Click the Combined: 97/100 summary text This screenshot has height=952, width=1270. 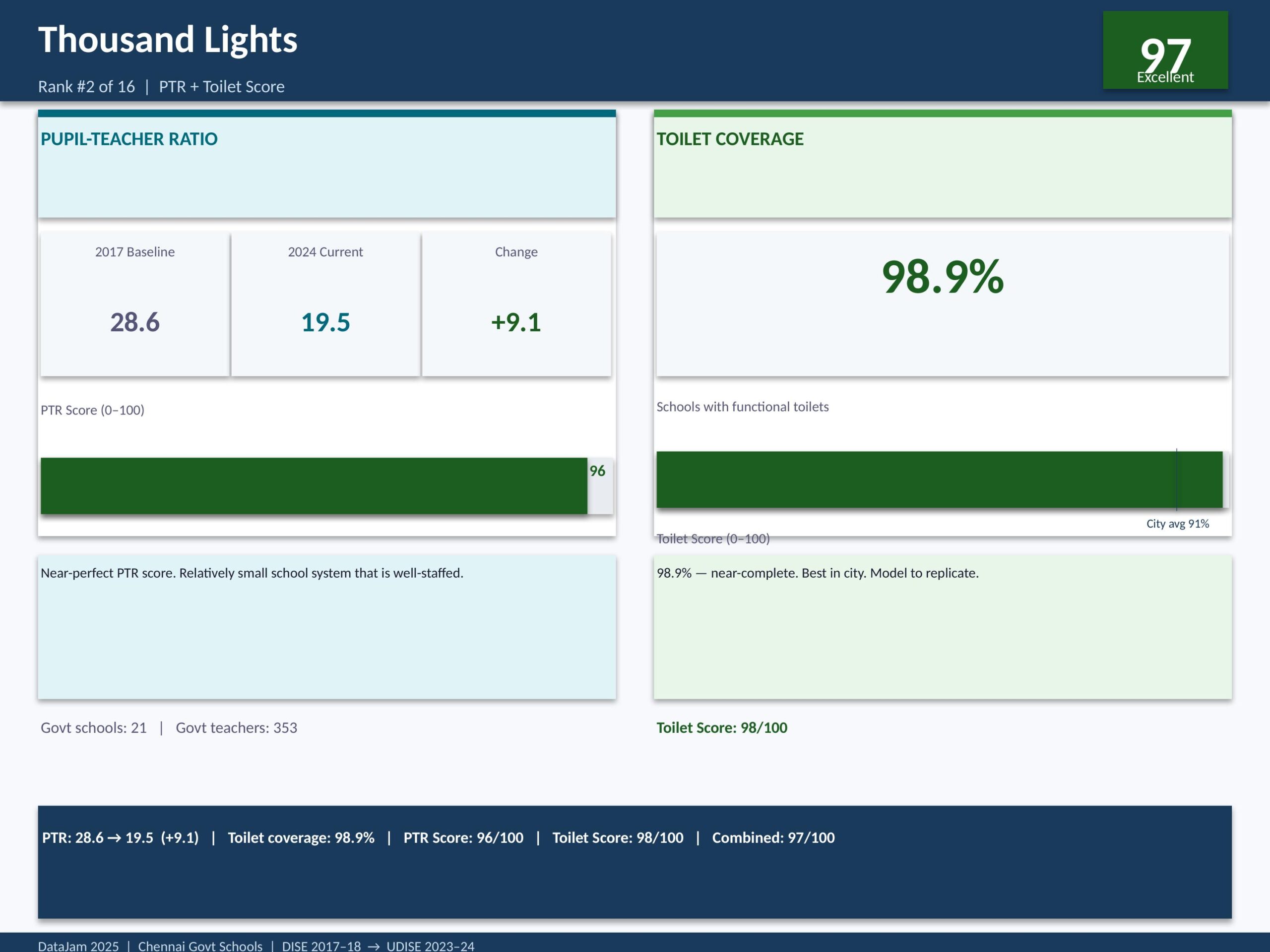(x=773, y=837)
